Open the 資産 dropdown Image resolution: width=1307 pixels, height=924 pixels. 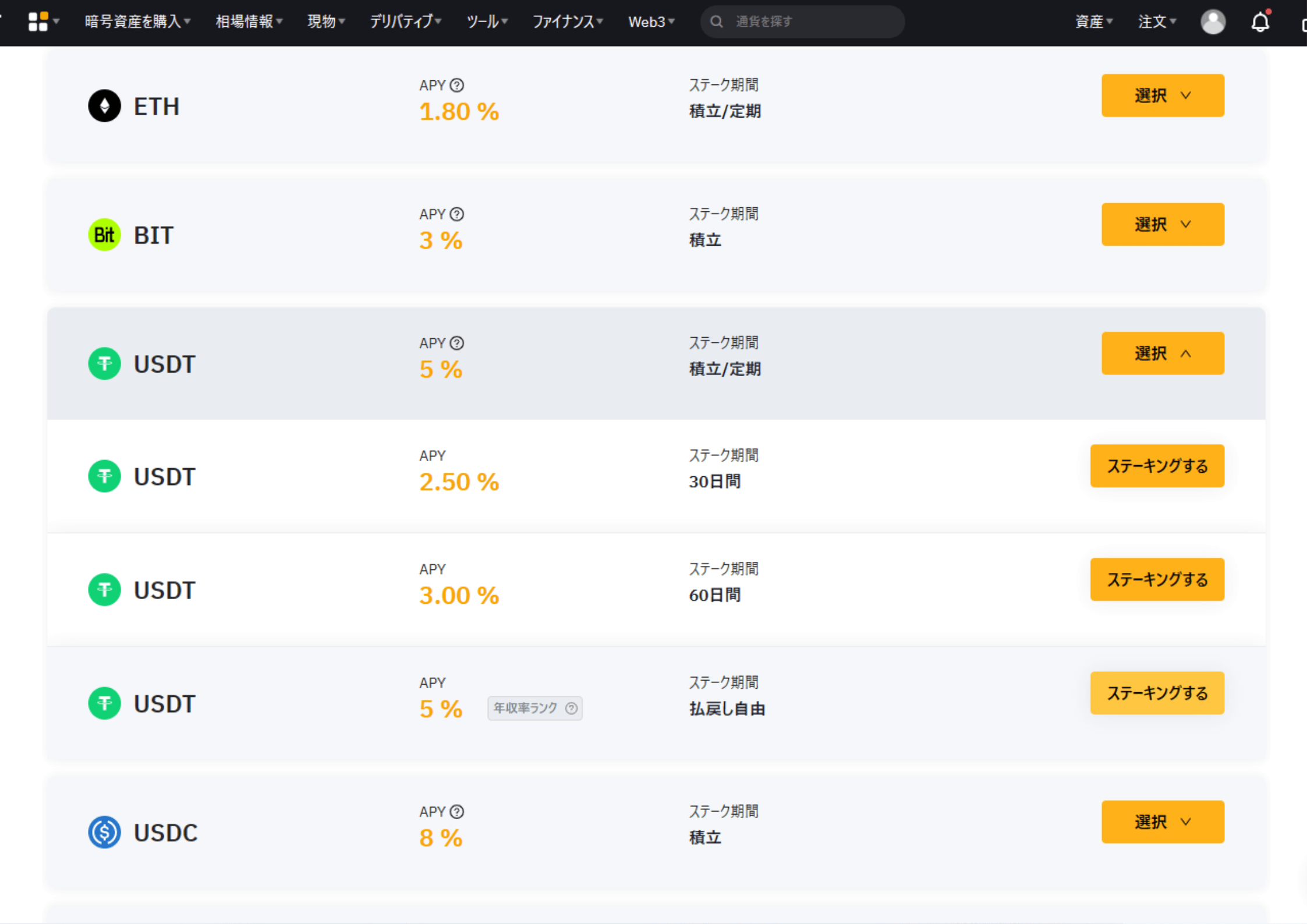click(1093, 22)
